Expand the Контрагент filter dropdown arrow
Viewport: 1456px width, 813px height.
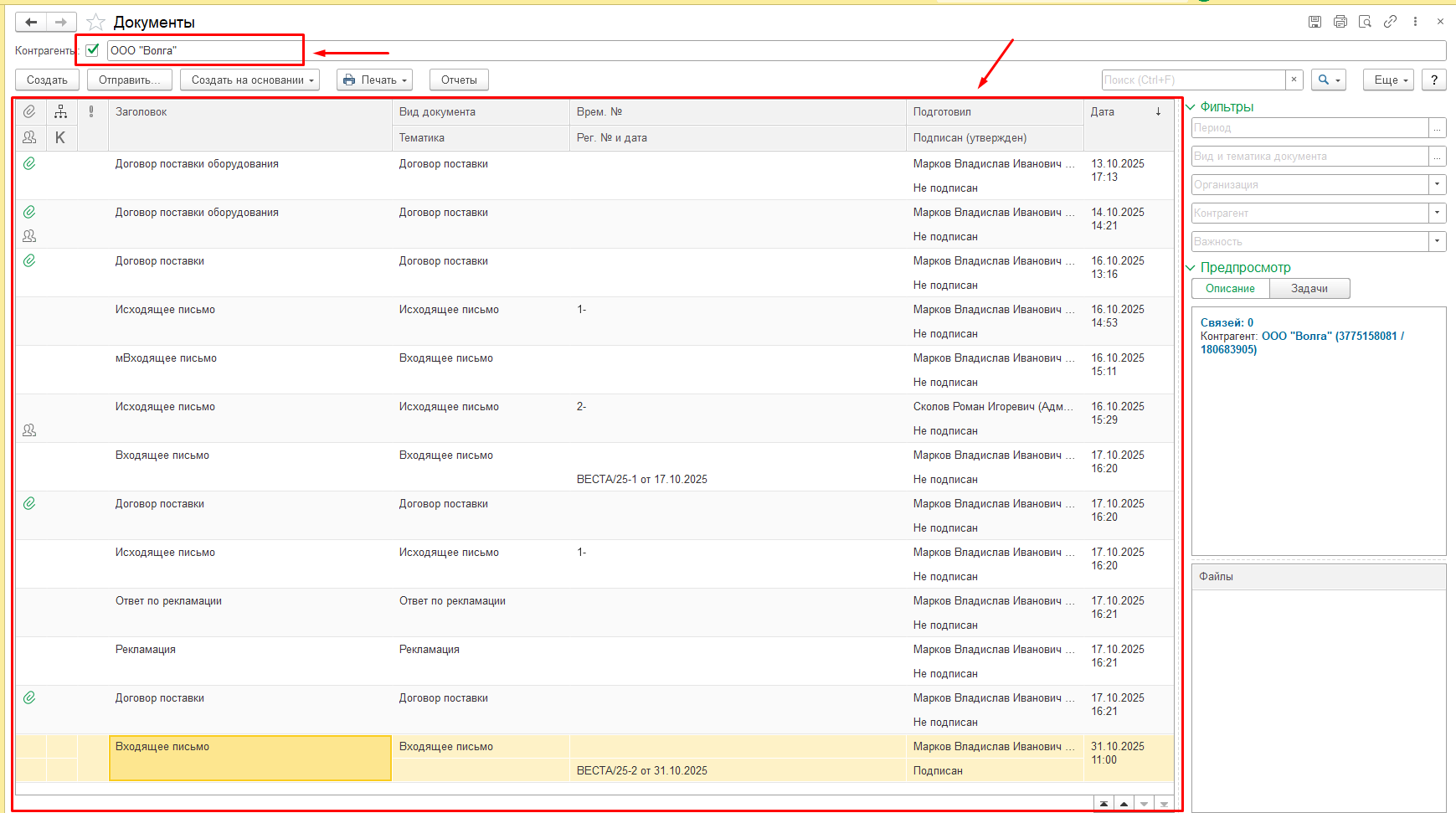(1438, 213)
